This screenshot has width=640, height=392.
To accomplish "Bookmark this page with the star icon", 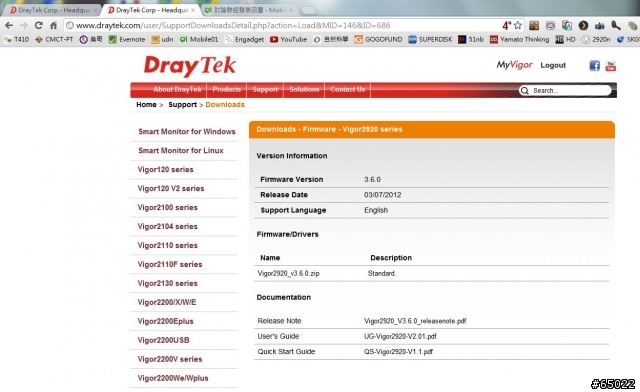I will pos(518,25).
